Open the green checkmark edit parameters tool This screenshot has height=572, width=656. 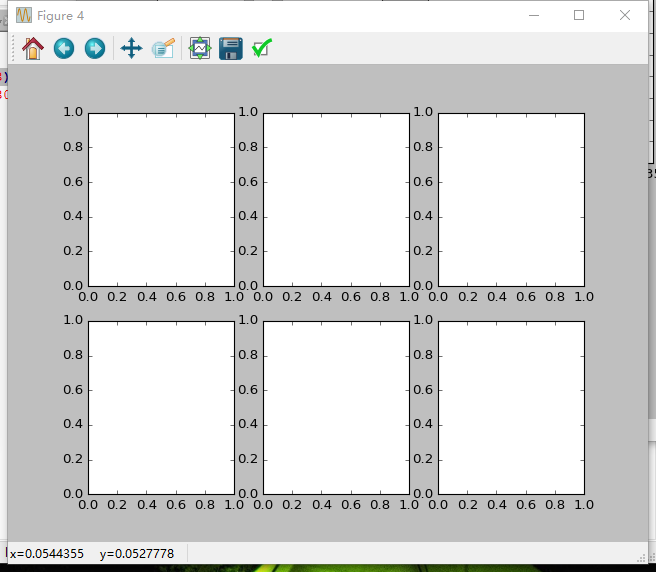coord(262,48)
